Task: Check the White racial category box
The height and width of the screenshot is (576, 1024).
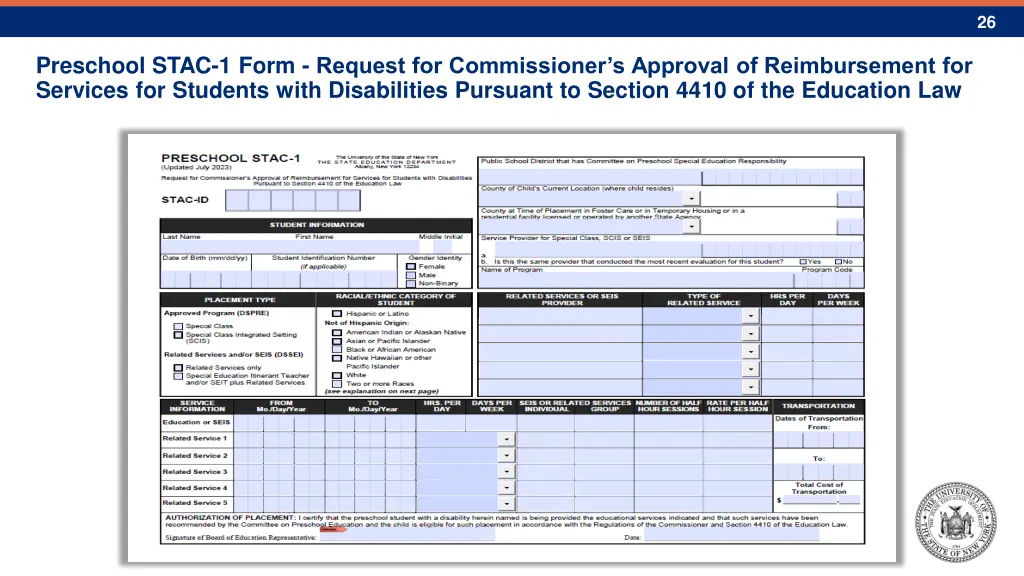Action: click(337, 376)
